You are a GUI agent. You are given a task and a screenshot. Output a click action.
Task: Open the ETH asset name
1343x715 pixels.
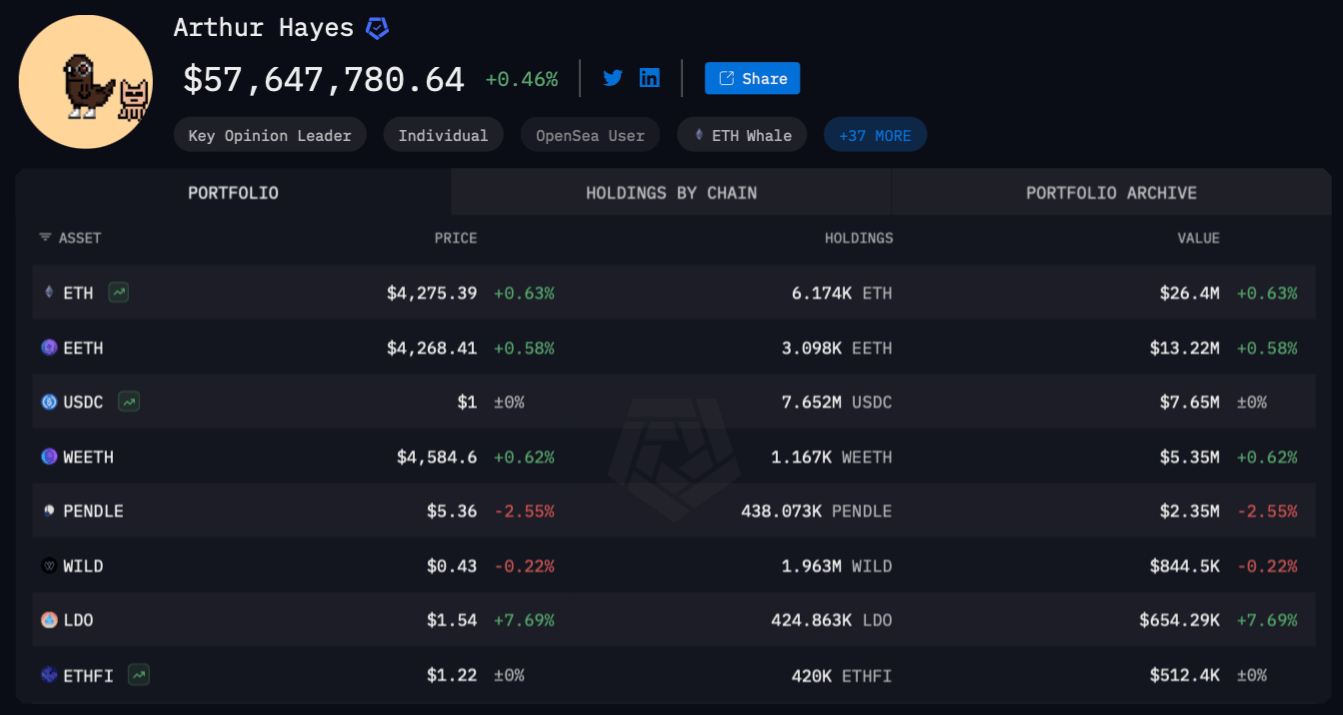(x=78, y=293)
